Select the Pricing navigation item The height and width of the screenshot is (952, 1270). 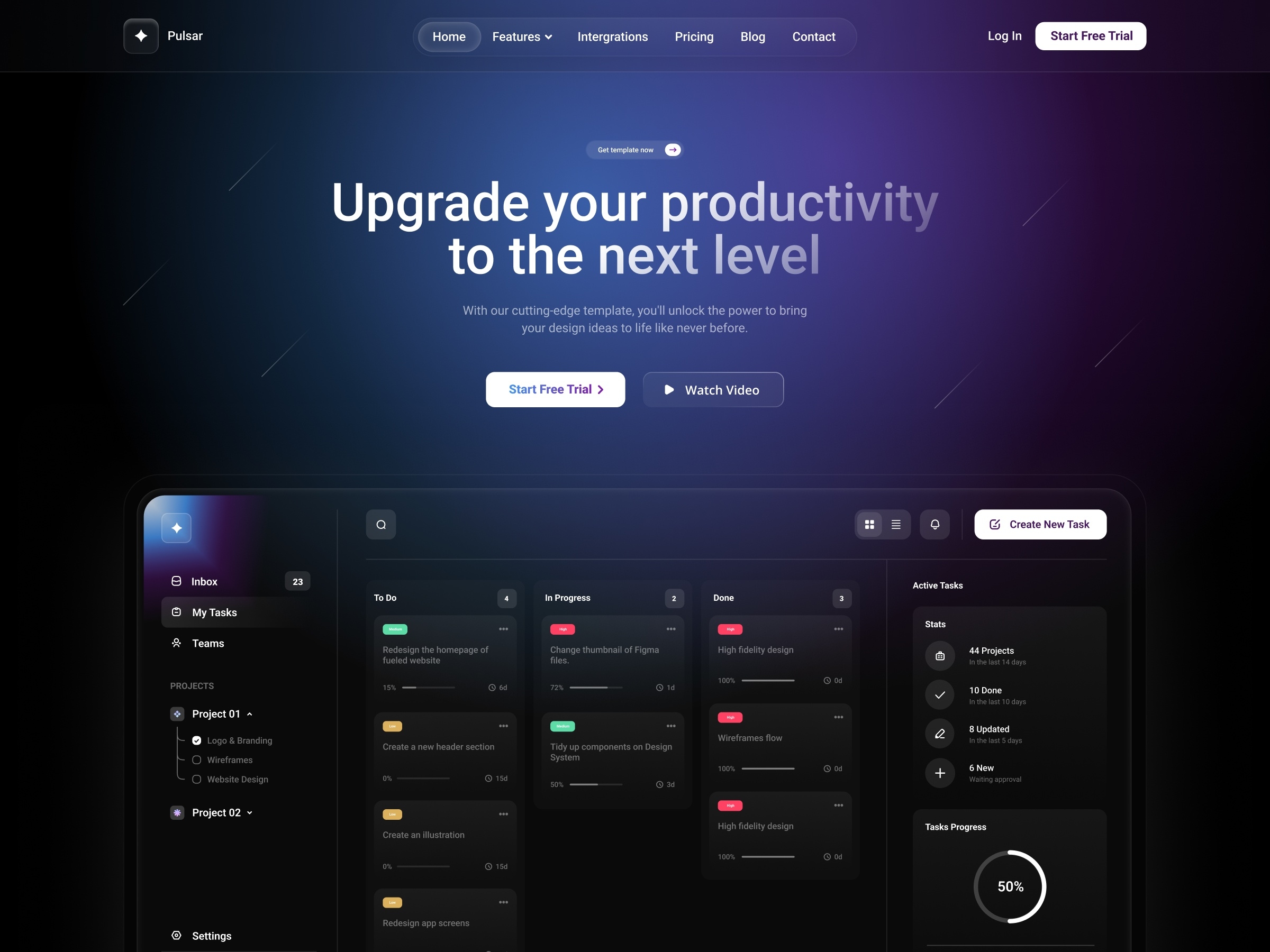click(694, 36)
